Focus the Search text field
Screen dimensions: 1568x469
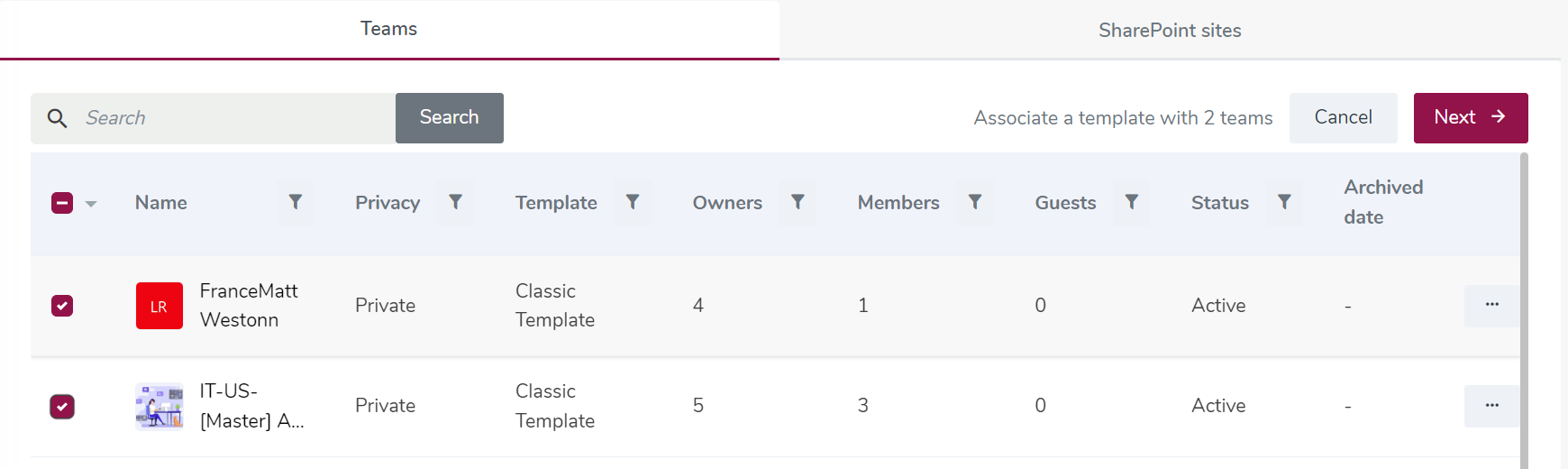pyautogui.click(x=234, y=118)
